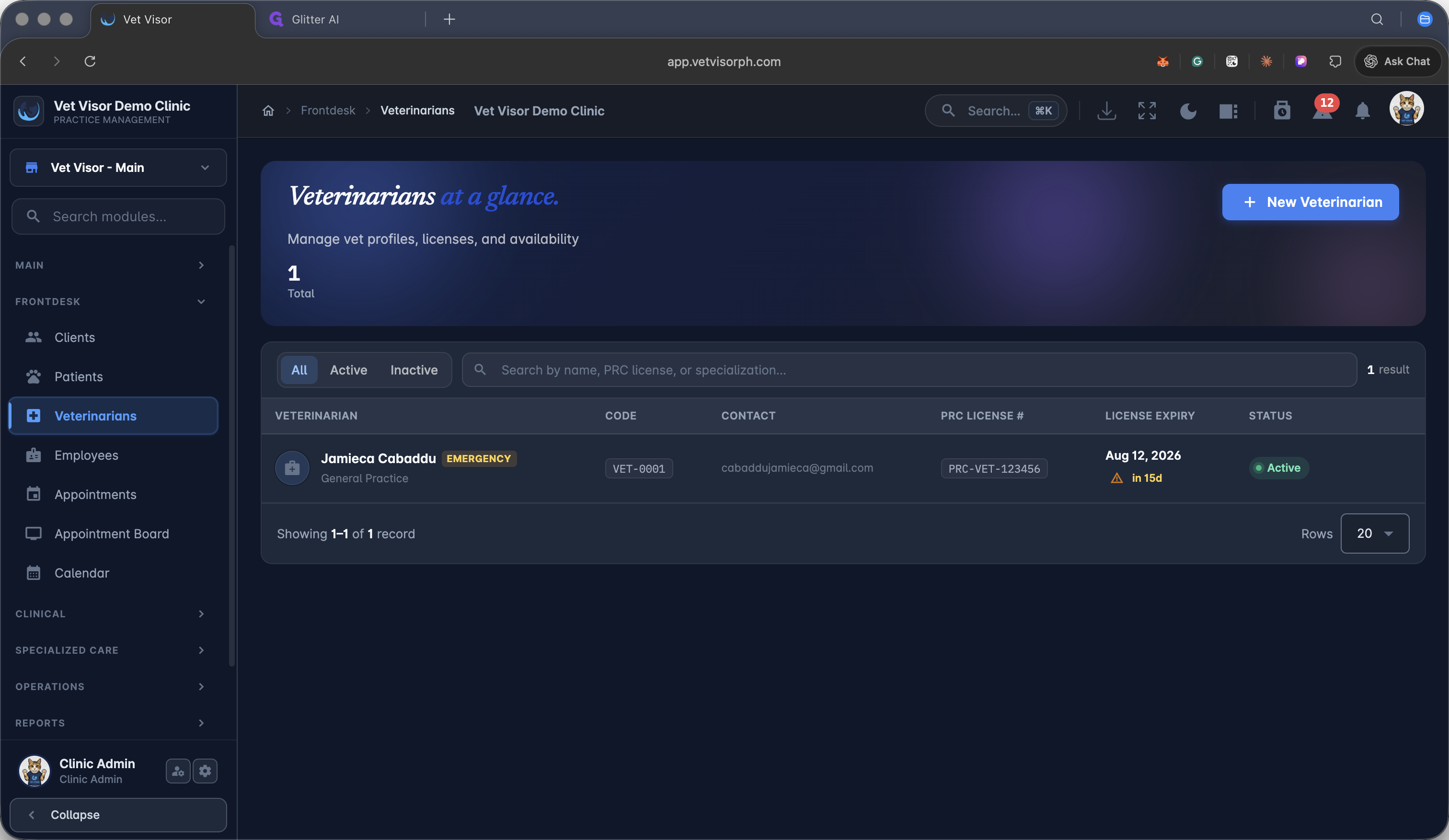Click the Collapse sidebar button
Screen dimensions: 1449x840
118,814
